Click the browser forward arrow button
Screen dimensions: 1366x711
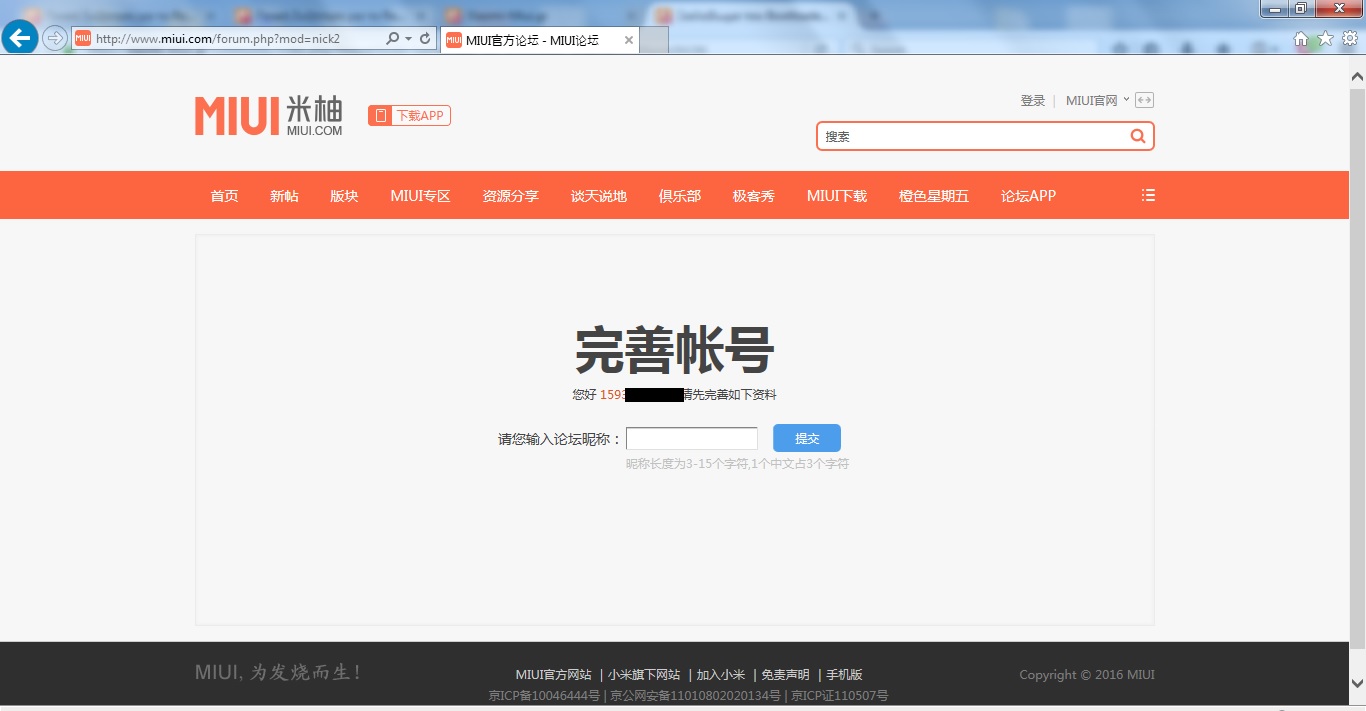click(55, 38)
